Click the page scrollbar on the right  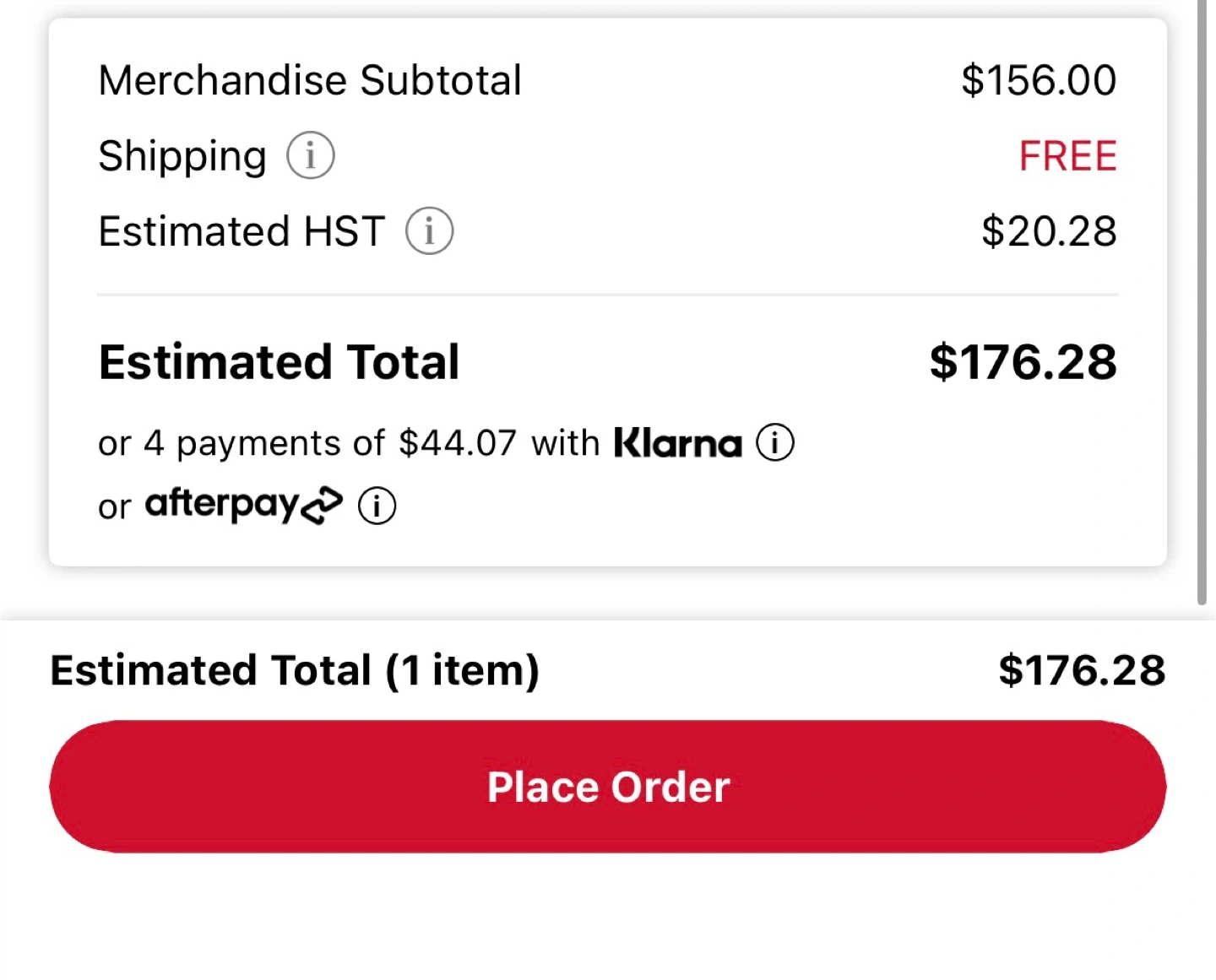(x=1202, y=304)
